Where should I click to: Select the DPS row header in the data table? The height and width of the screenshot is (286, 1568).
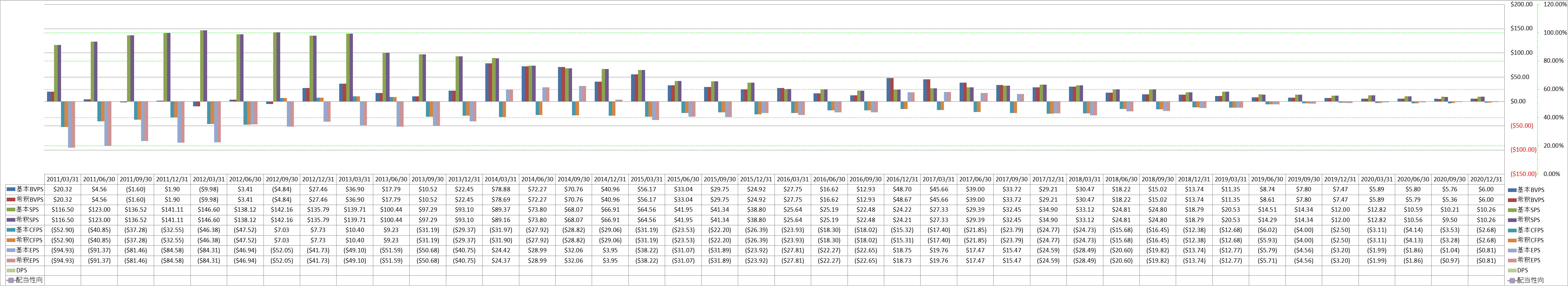24,270
